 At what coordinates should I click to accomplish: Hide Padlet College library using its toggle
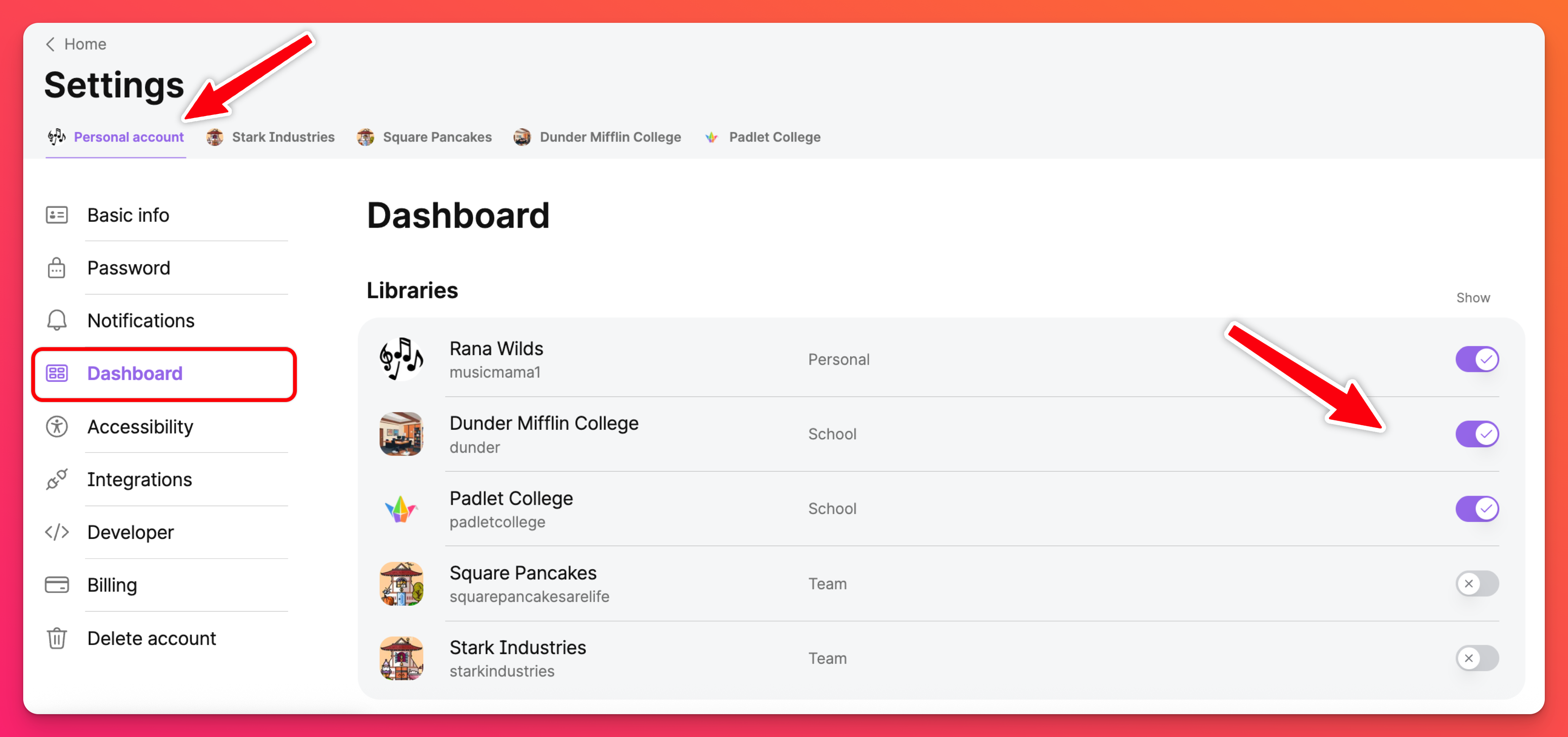1476,509
